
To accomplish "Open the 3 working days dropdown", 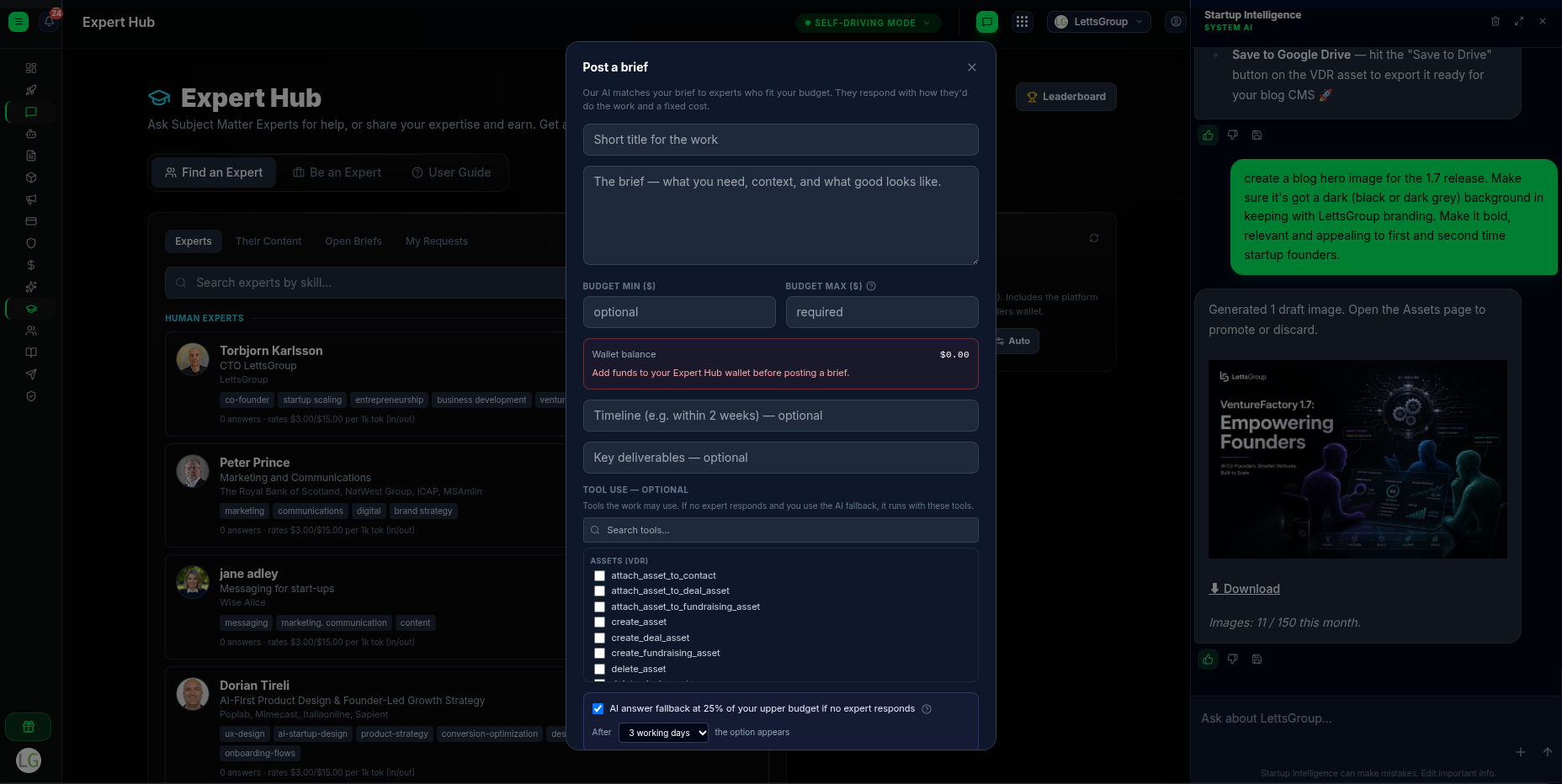I will point(663,733).
